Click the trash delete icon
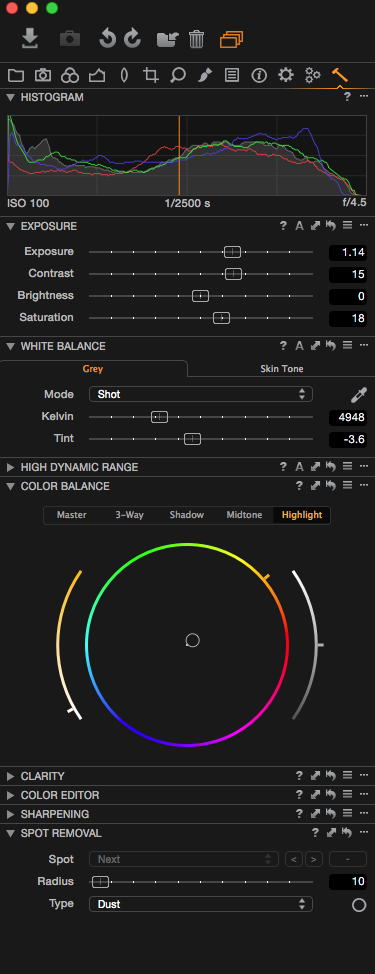375x974 pixels. [x=196, y=39]
